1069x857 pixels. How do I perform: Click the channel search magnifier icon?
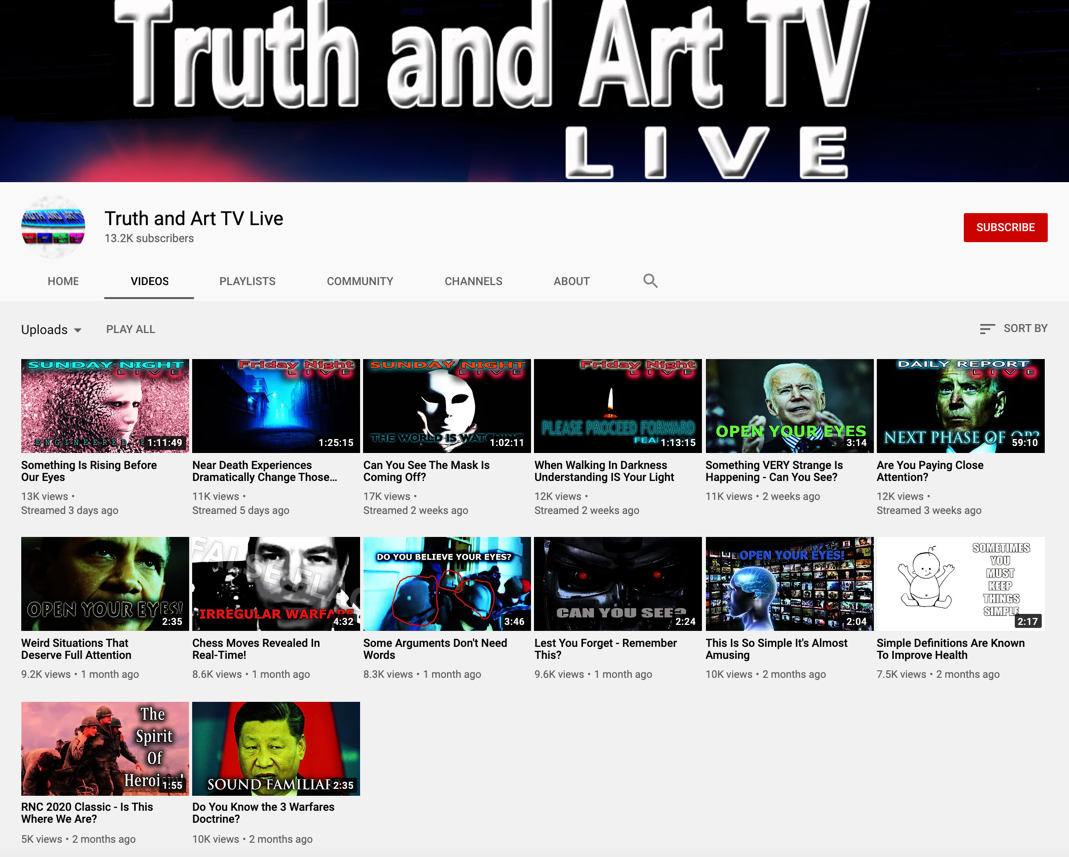pyautogui.click(x=650, y=281)
